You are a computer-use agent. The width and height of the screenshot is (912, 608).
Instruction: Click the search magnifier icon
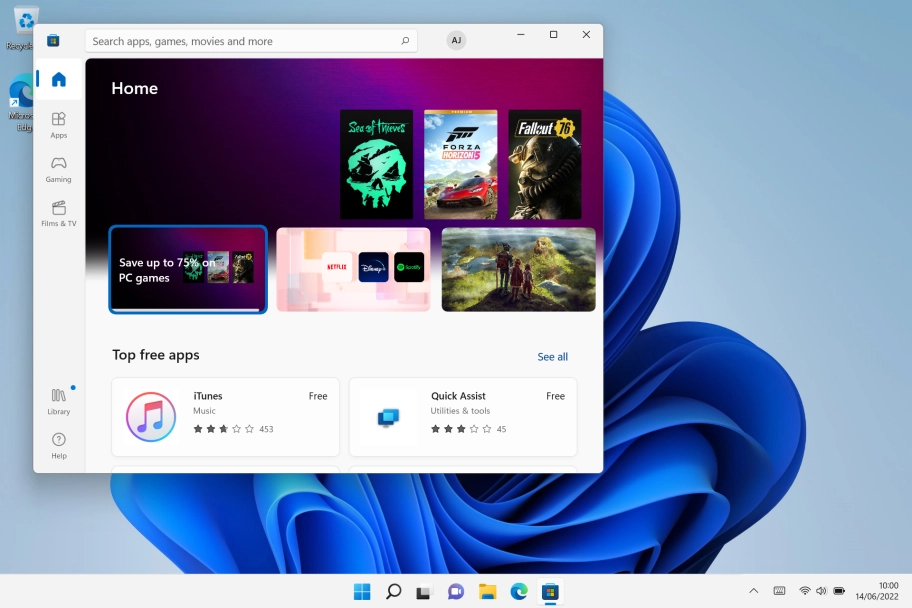tap(405, 41)
